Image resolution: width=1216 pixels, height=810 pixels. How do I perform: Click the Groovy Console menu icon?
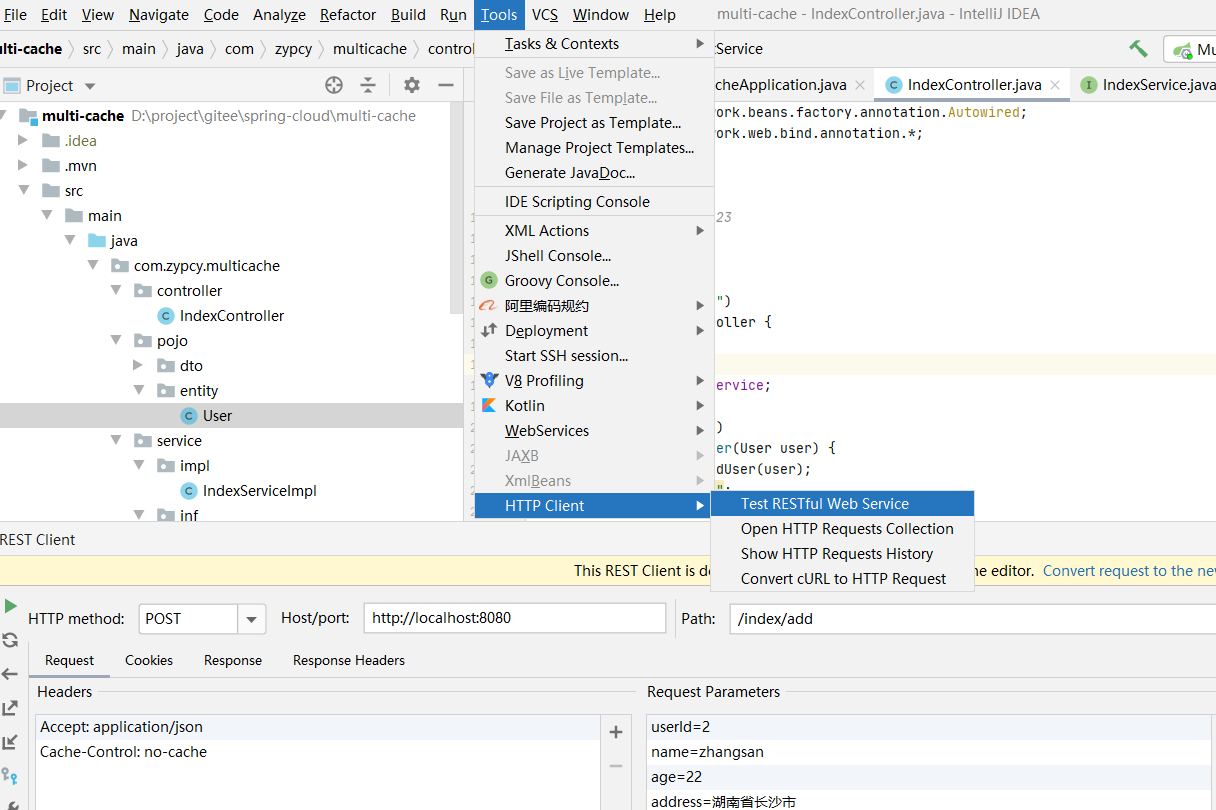(489, 281)
